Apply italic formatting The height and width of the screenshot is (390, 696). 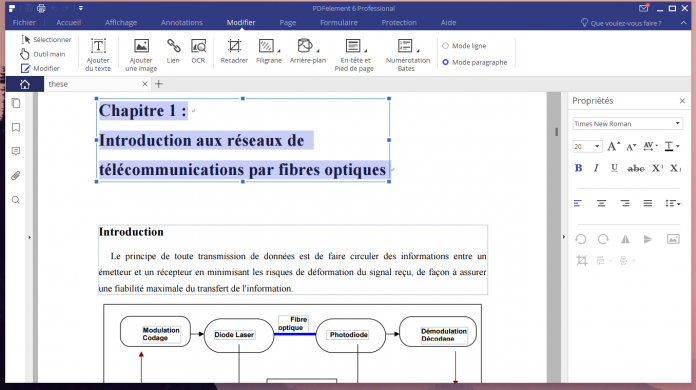coord(596,168)
